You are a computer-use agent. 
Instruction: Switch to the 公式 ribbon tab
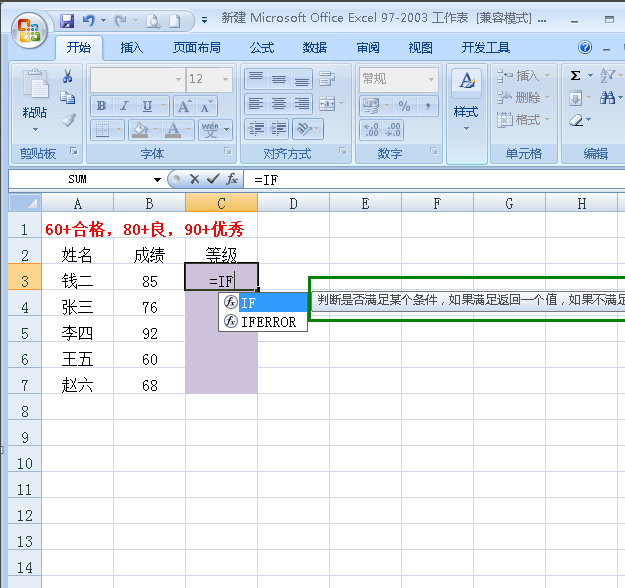[x=262, y=48]
